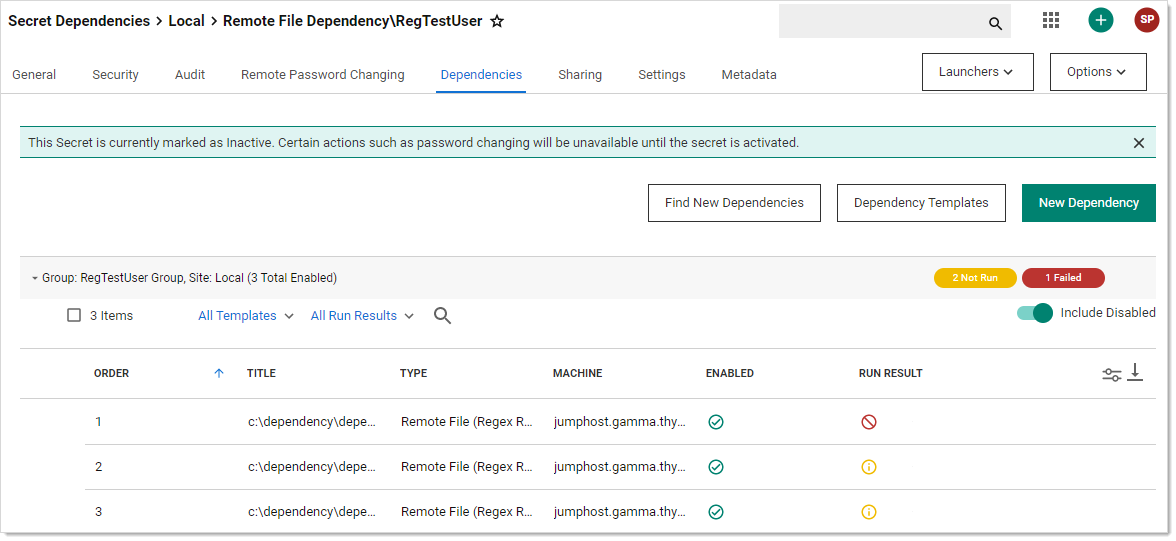Click the green plus create icon
Screen dimensions: 1176x541
[1100, 20]
